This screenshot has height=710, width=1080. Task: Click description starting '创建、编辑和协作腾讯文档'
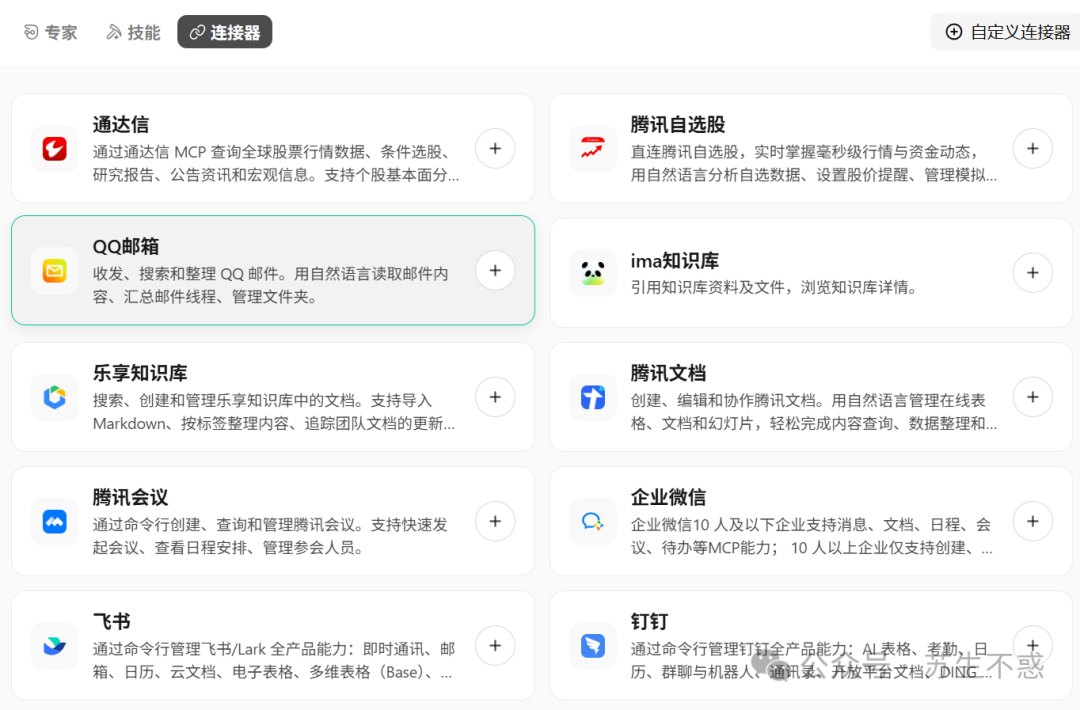(813, 412)
